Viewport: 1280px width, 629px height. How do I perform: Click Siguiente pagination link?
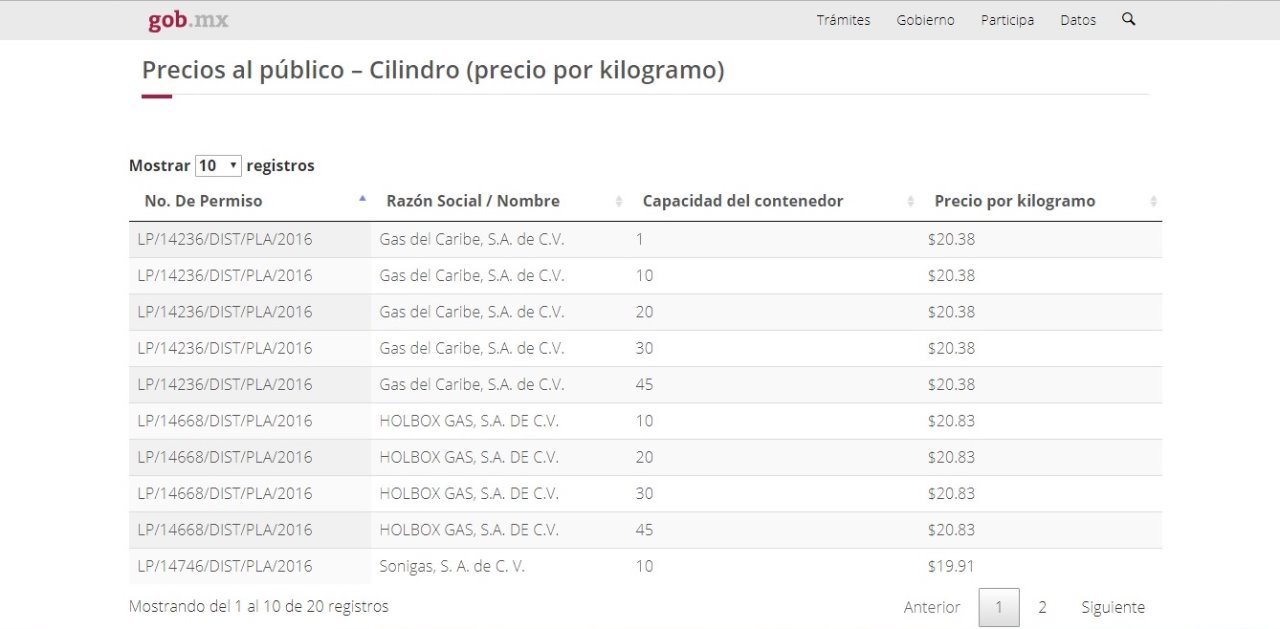1112,607
